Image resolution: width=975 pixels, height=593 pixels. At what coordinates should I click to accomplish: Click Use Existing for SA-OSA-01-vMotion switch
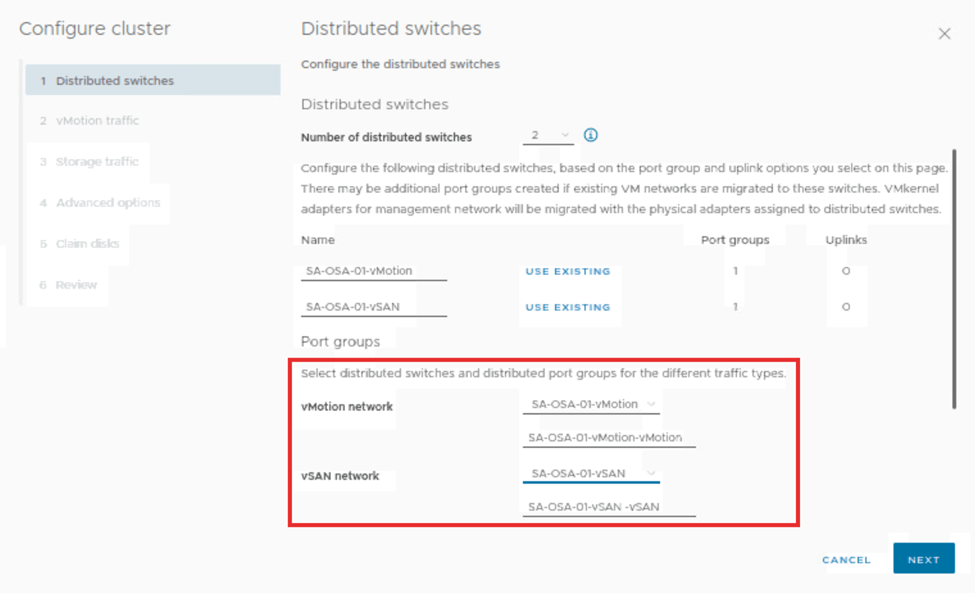[x=567, y=271]
